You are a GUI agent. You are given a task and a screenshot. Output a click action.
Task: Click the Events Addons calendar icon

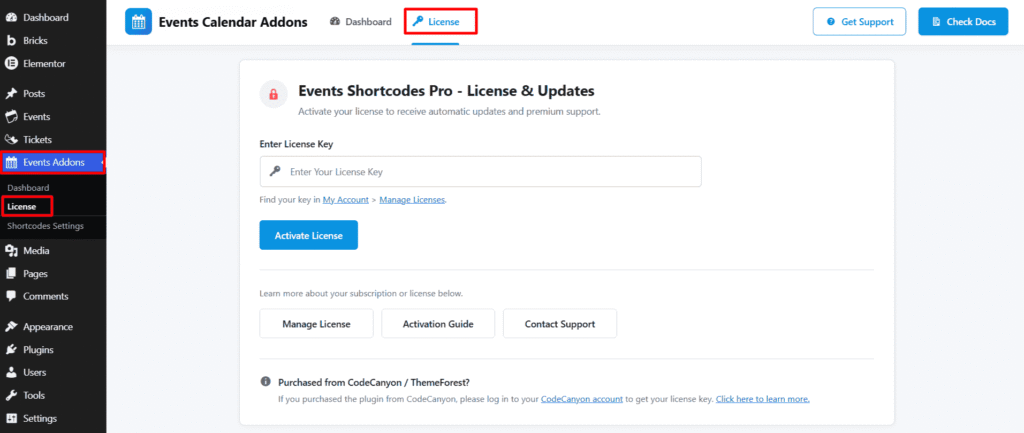coord(11,163)
